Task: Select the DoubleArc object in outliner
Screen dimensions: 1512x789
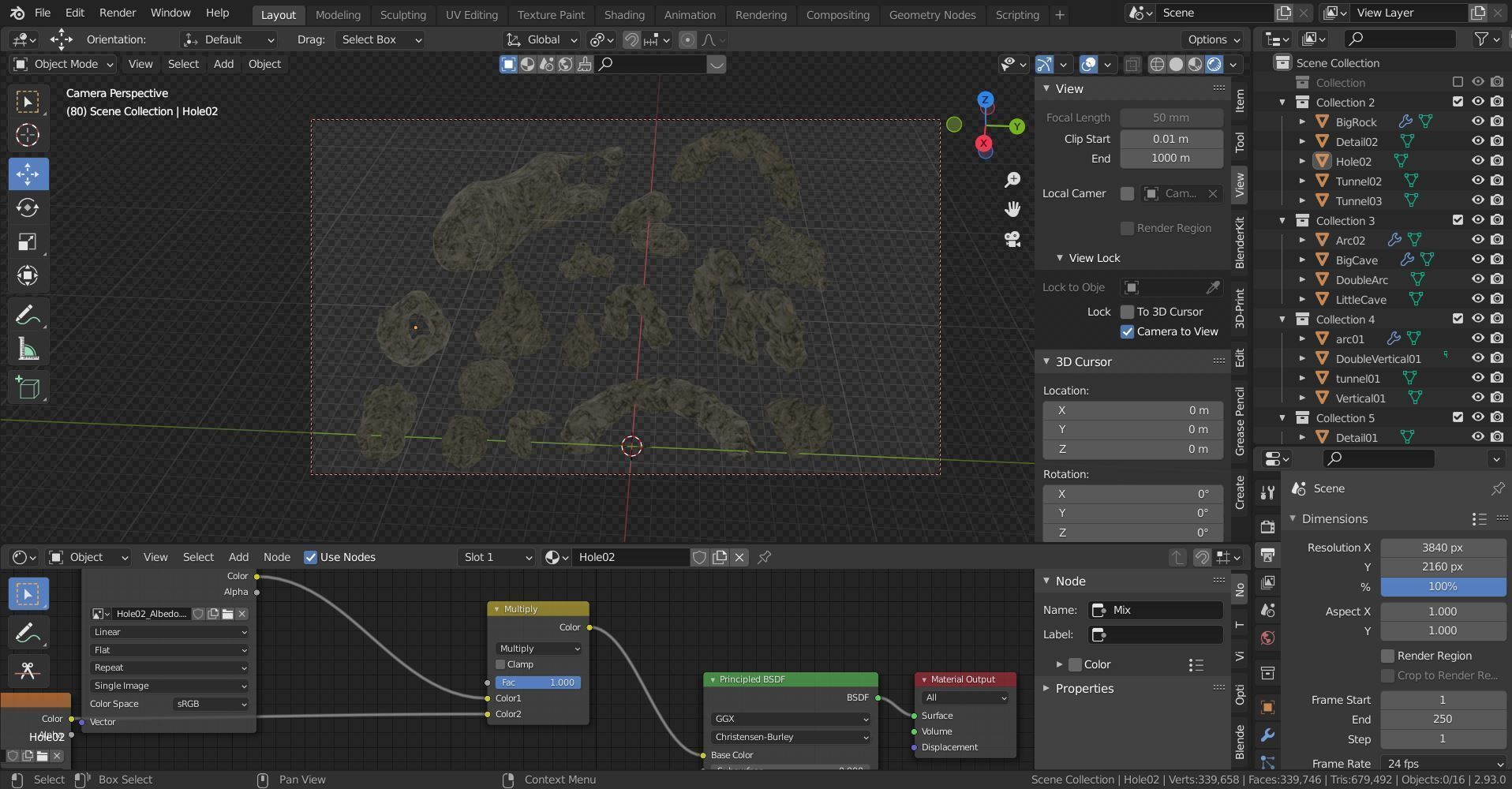Action: (1361, 279)
